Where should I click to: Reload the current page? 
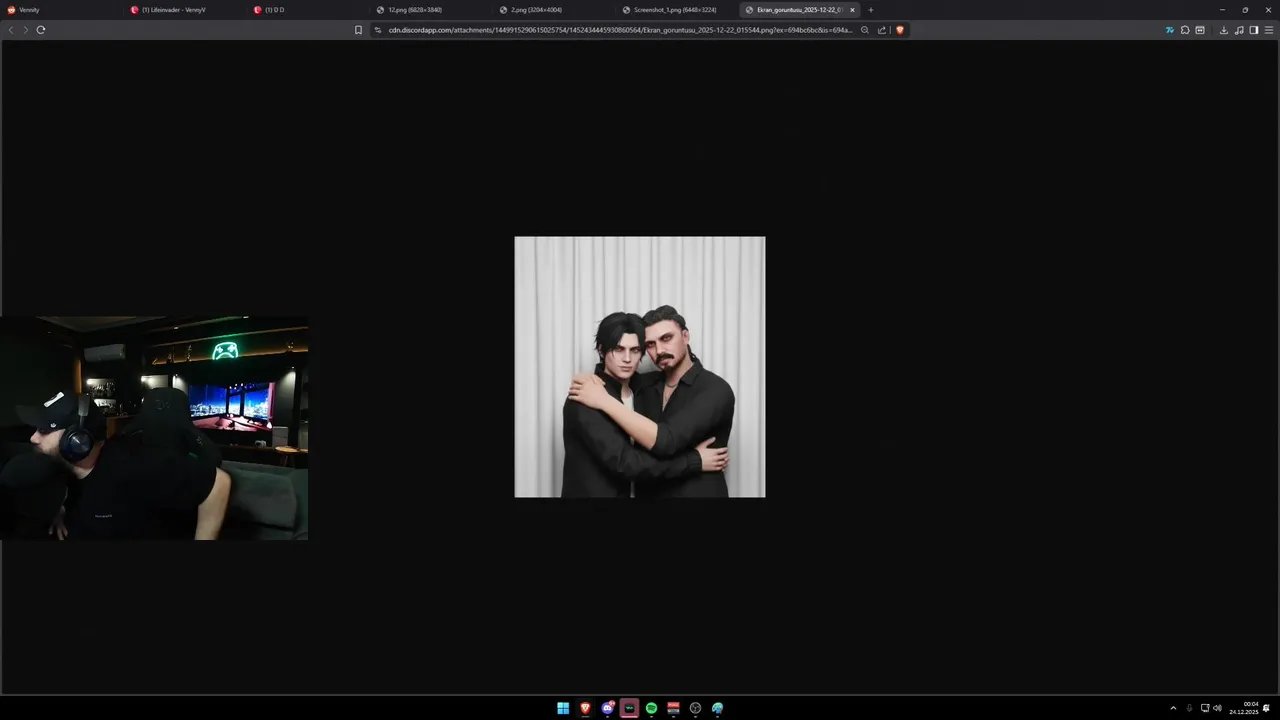[41, 30]
